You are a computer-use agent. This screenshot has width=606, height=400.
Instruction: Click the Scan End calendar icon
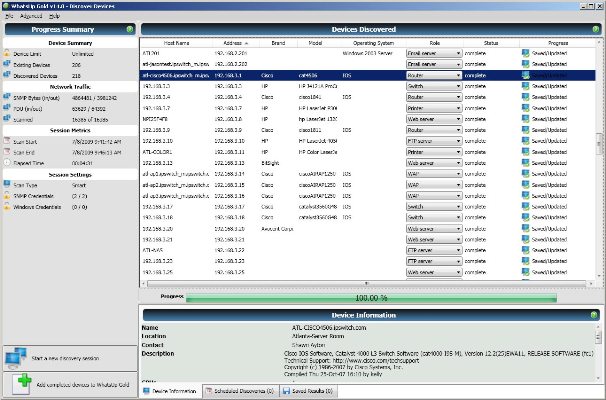pyautogui.click(x=7, y=152)
